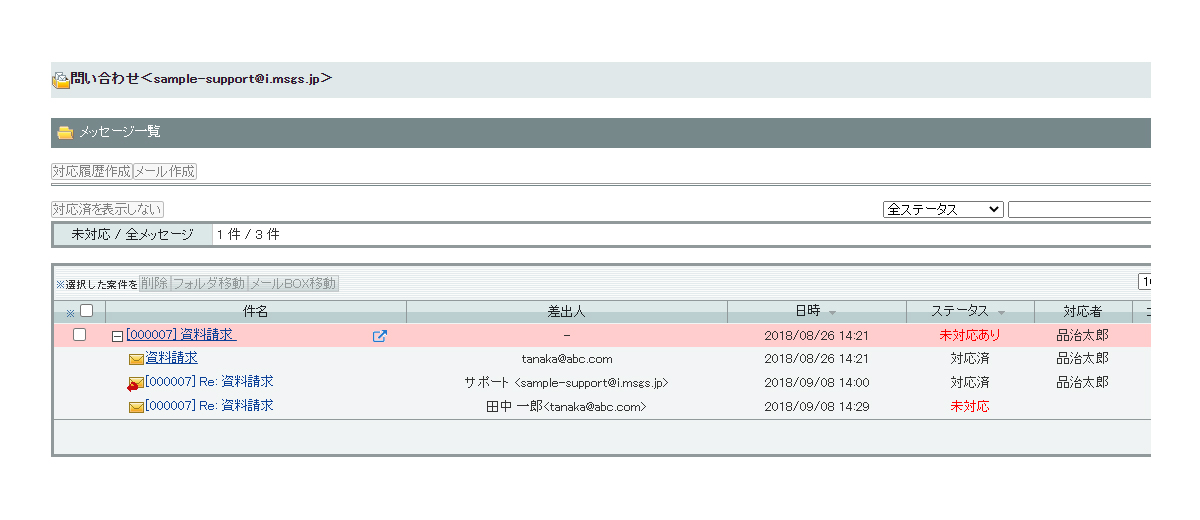Click フォルダ移動 button
Viewport: 1200px width, 520px height.
(x=209, y=284)
